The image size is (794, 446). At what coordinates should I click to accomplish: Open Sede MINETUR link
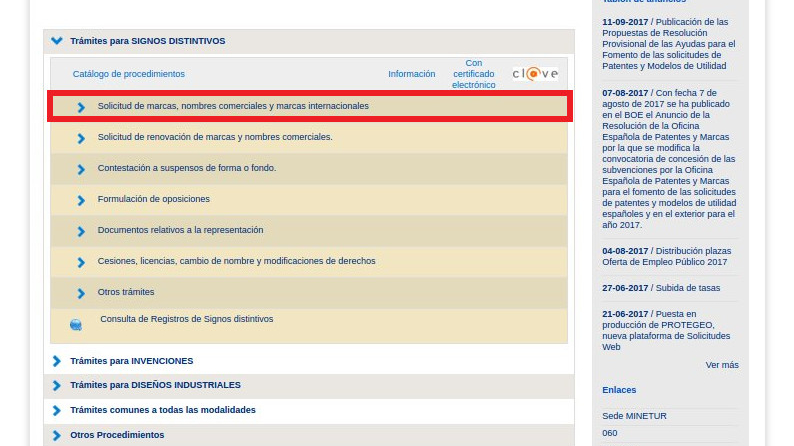(x=634, y=416)
